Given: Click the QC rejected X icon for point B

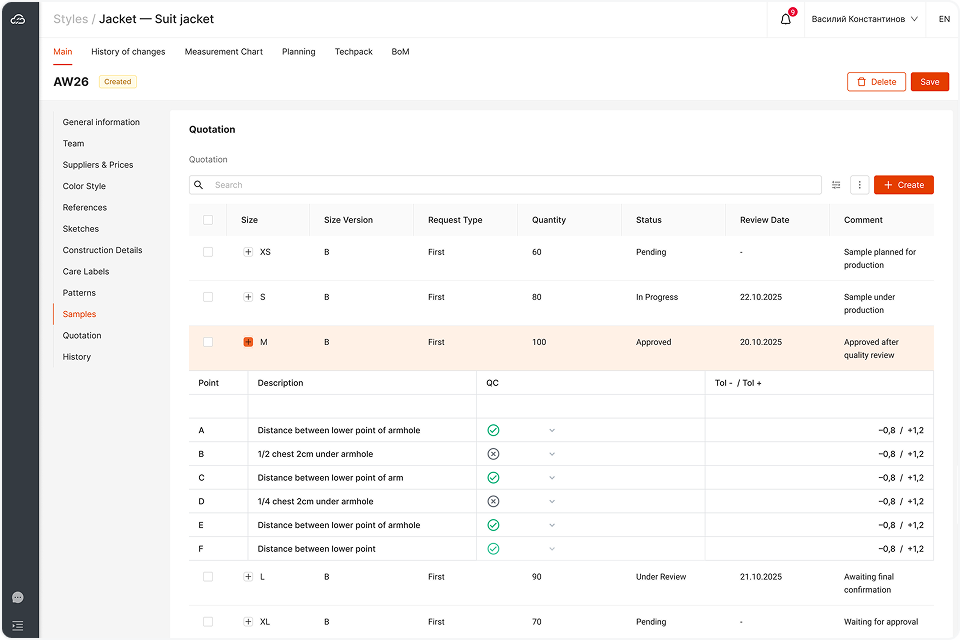Looking at the screenshot, I should click(493, 454).
